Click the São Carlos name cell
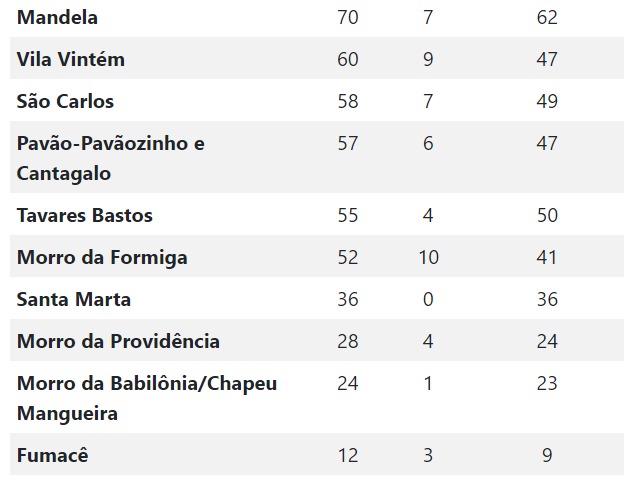The height and width of the screenshot is (499, 643). [65, 101]
